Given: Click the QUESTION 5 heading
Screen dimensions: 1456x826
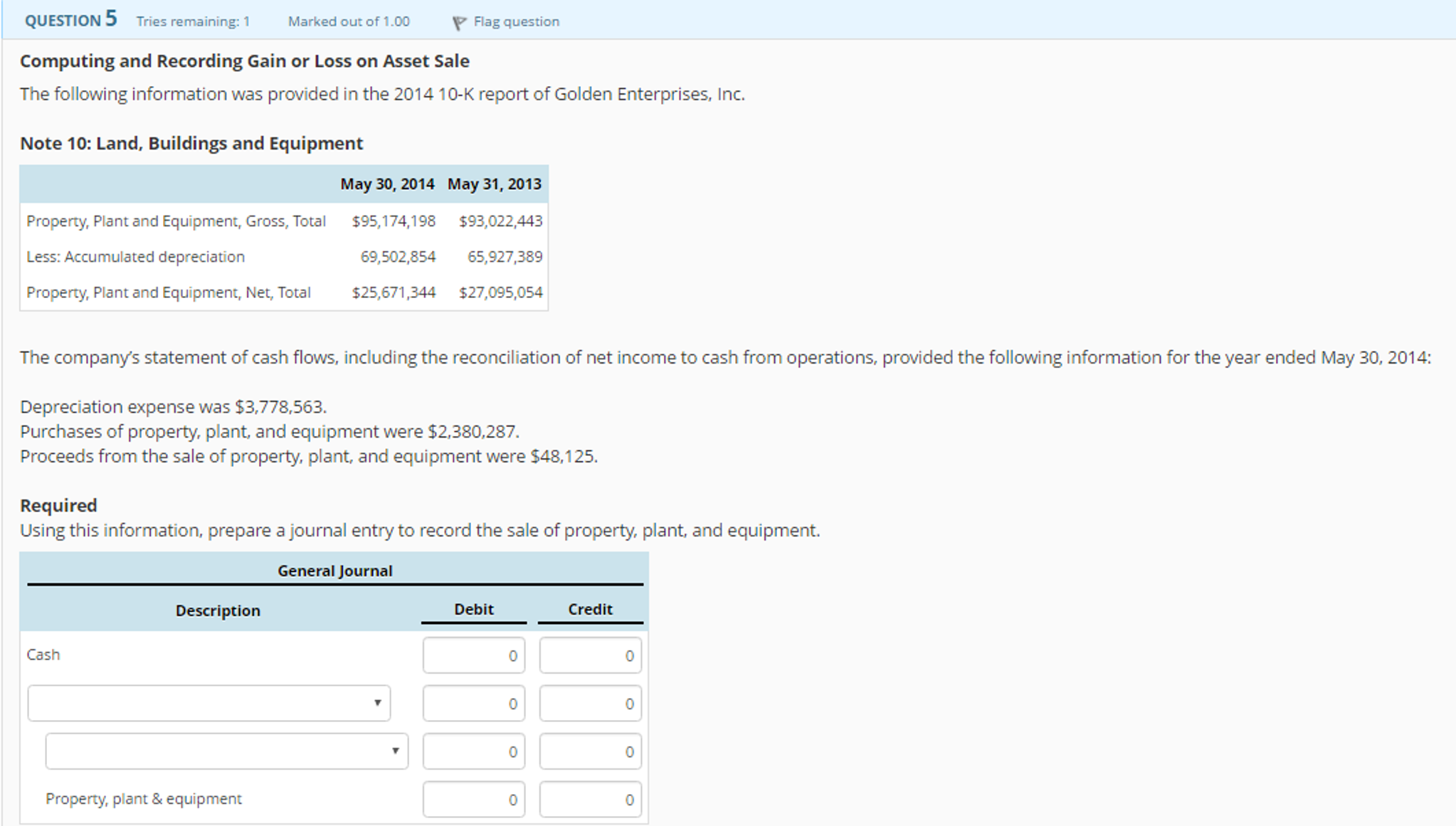Looking at the screenshot, I should [70, 20].
